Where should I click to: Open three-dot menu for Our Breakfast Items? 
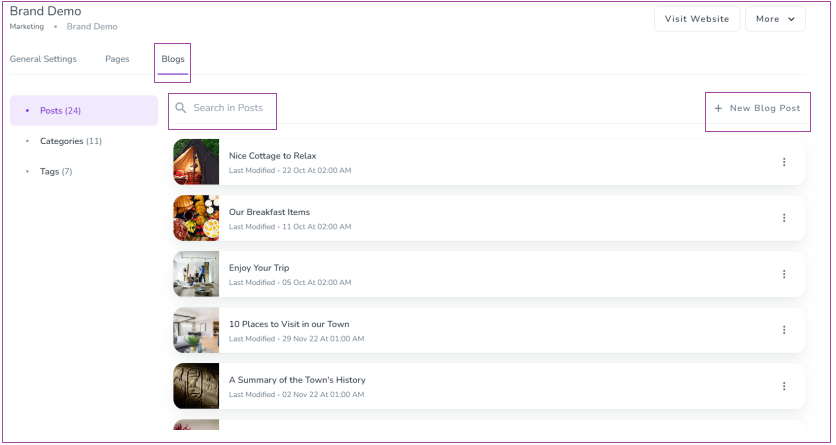[x=784, y=218]
